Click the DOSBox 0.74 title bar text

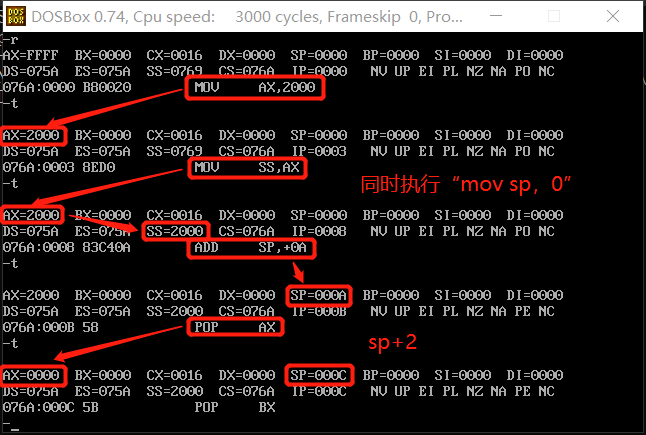coord(247,17)
